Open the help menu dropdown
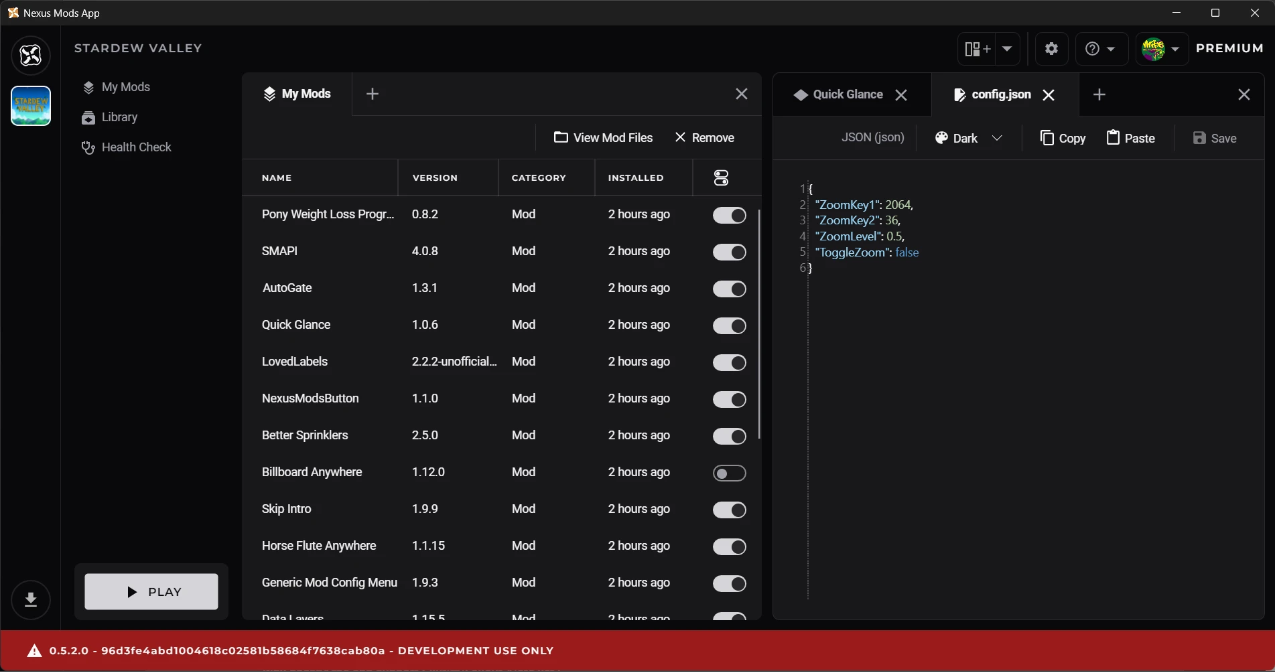 coord(1101,49)
